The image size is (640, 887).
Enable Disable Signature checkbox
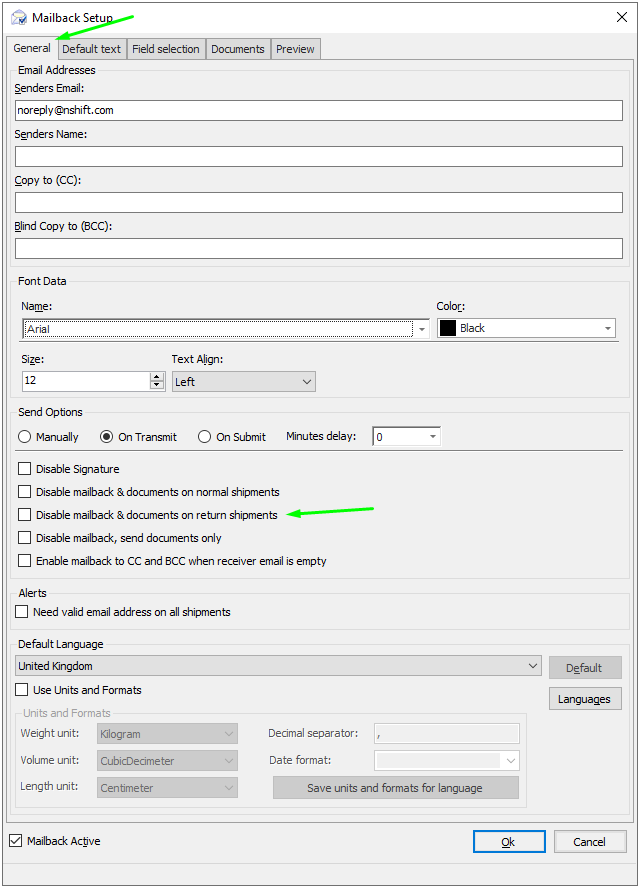(25, 469)
